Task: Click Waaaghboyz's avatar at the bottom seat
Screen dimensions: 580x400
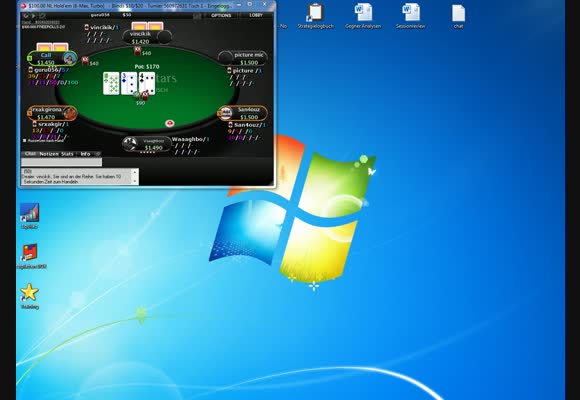Action: [130, 144]
